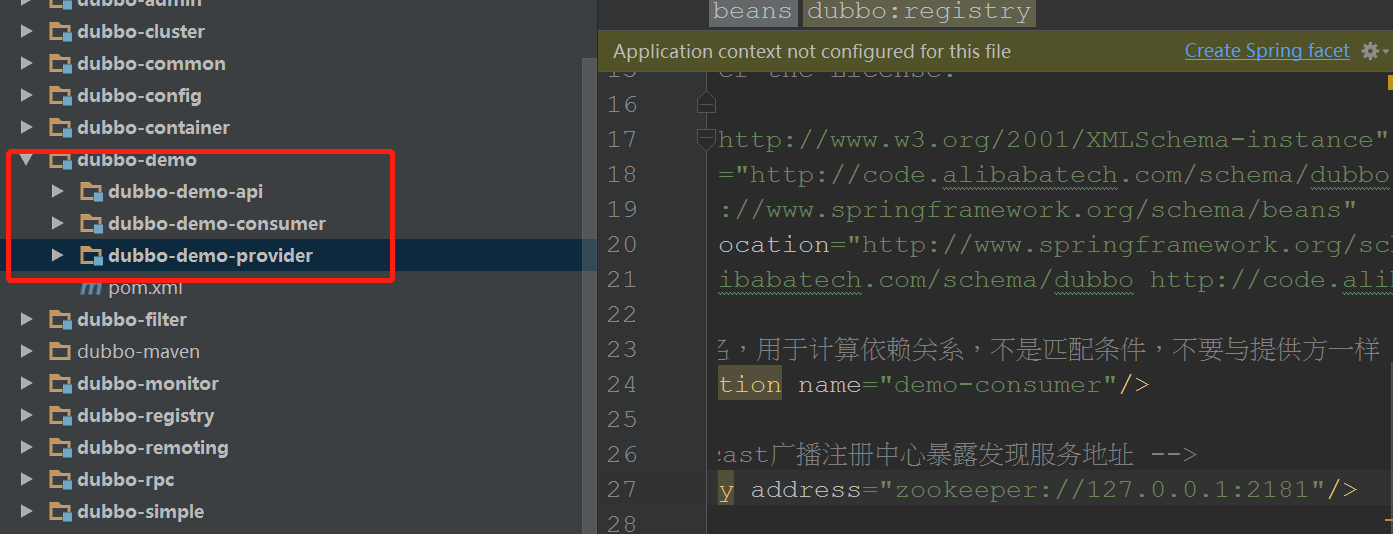Select the dubbo-filter label
This screenshot has height=534, width=1393.
(132, 320)
